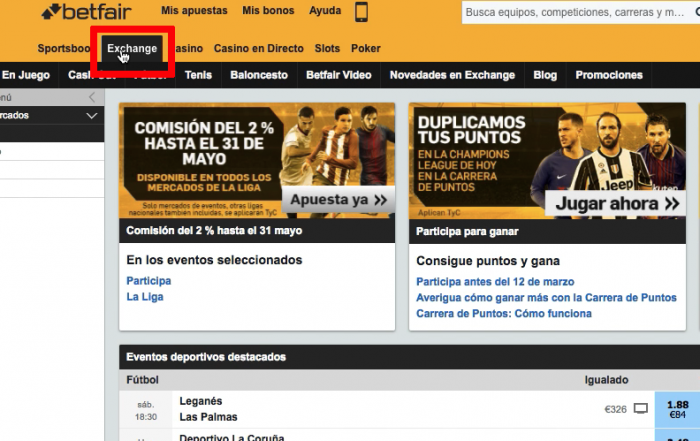Click the Betfair logo
Viewport: 700px width, 441px height.
pyautogui.click(x=87, y=12)
